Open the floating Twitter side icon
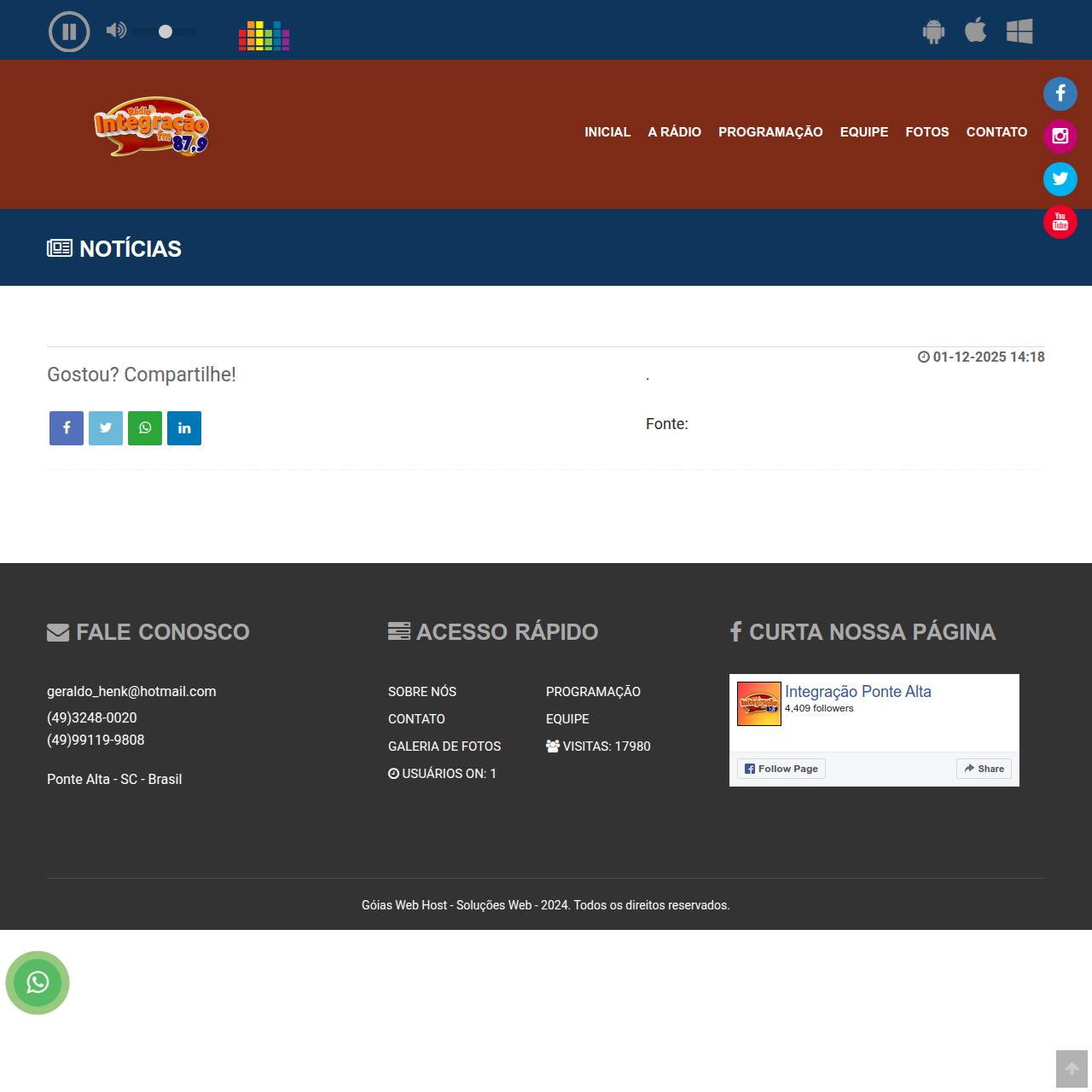The image size is (1092, 1092). 1060,179
